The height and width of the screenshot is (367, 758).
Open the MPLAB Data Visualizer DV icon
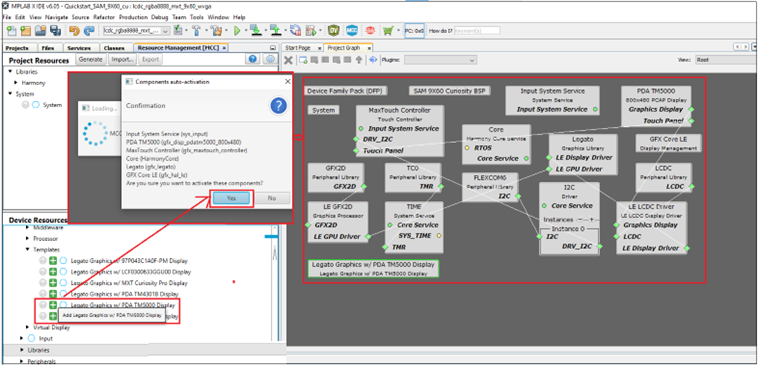click(333, 30)
